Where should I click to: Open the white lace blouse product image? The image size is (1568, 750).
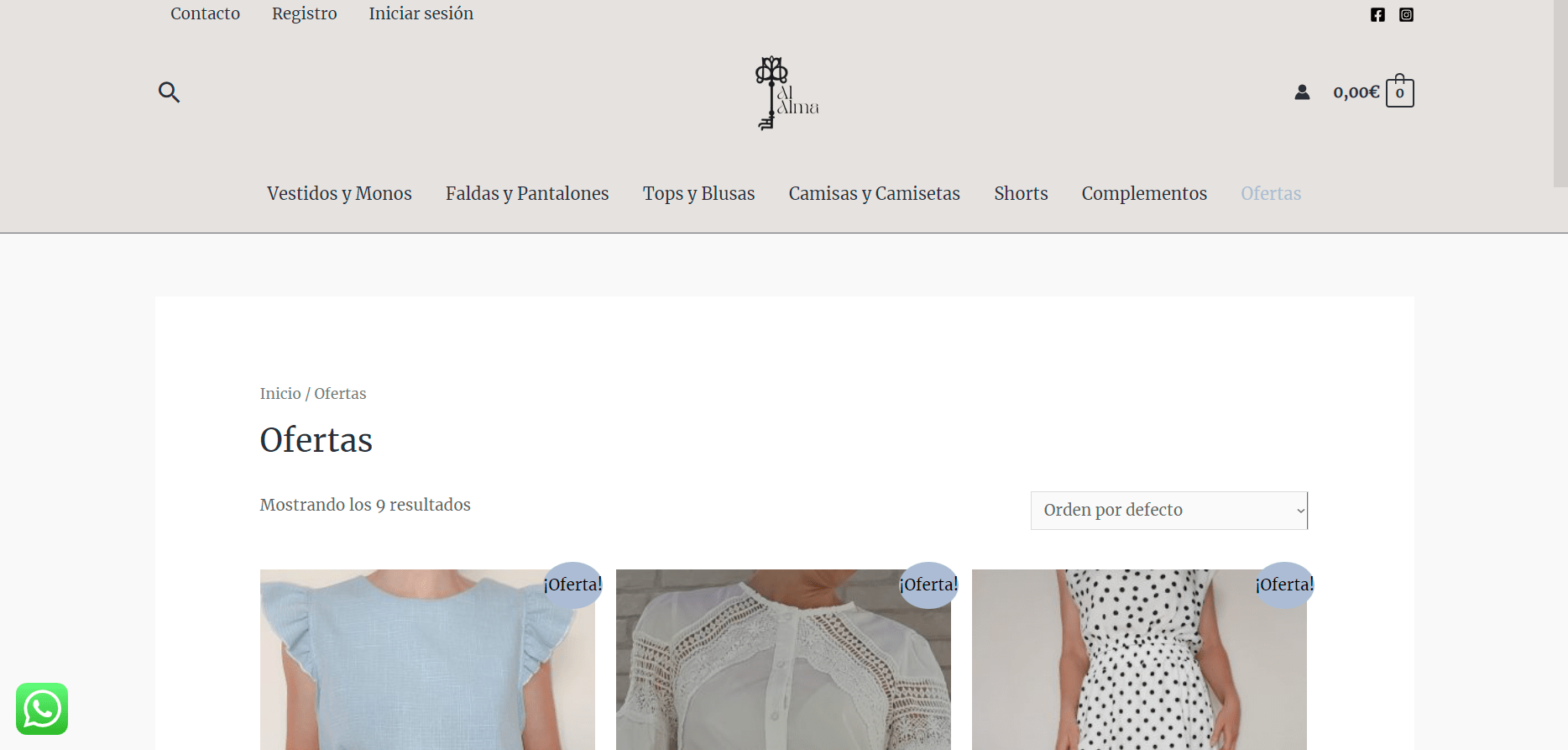[x=783, y=659]
